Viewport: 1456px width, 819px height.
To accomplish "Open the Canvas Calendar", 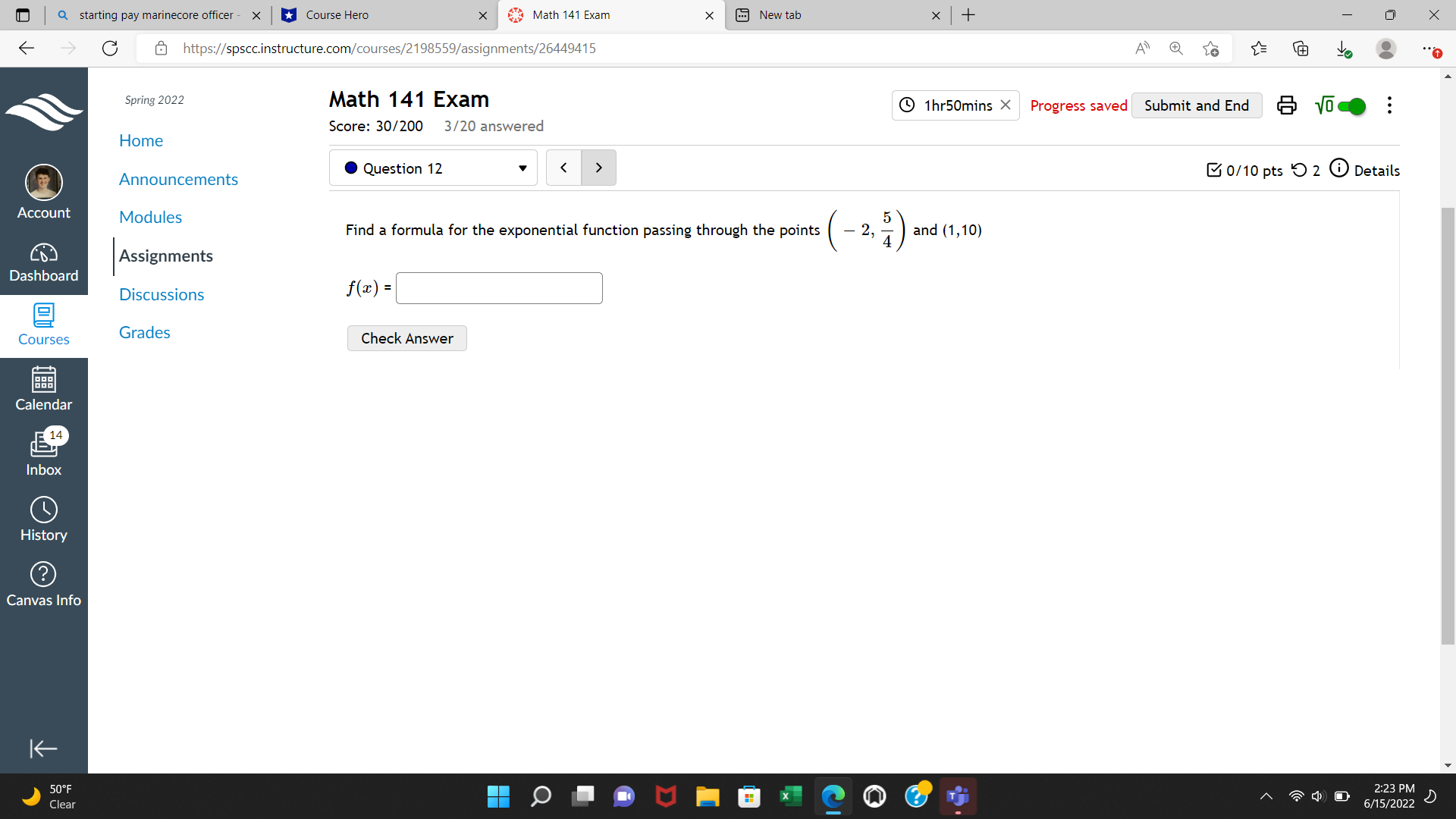I will click(43, 389).
